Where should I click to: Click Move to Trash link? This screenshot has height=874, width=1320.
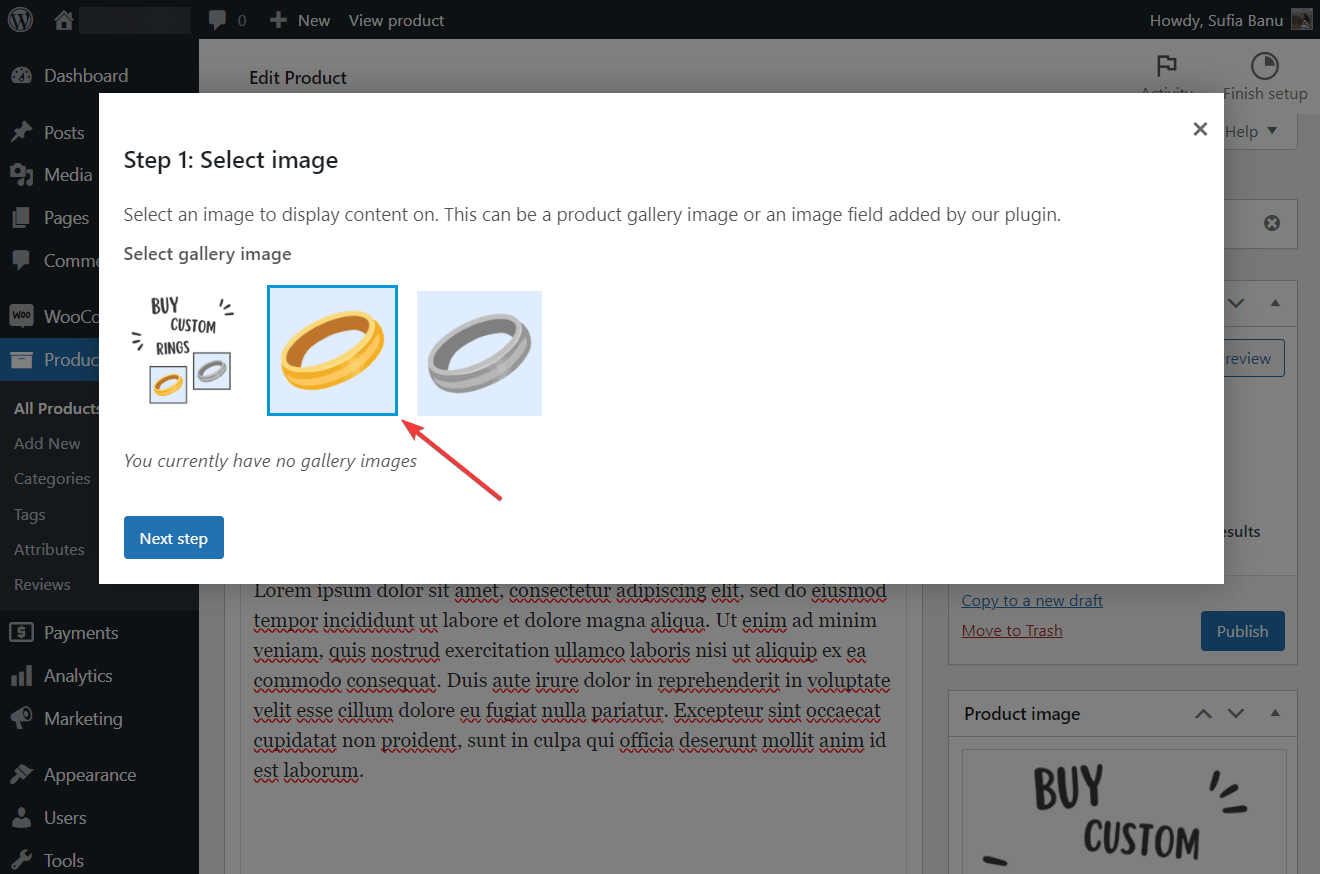click(1012, 630)
